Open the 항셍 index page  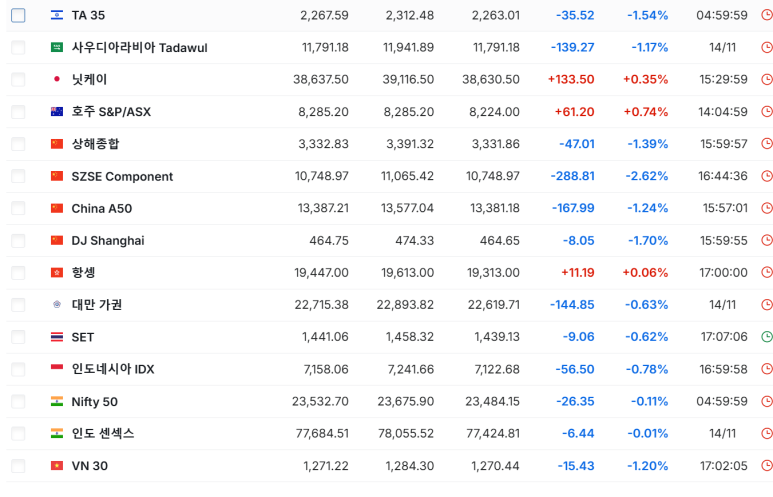tap(83, 273)
